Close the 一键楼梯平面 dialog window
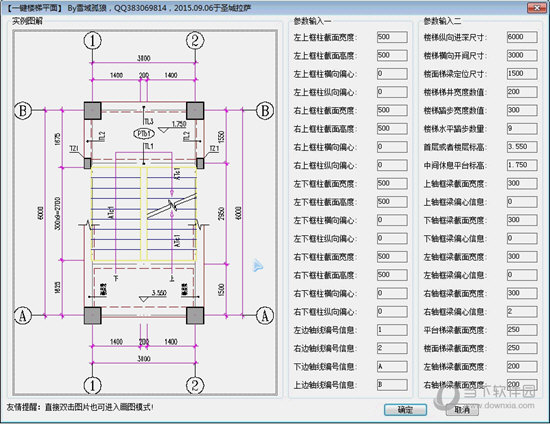The height and width of the screenshot is (424, 550). click(x=537, y=7)
